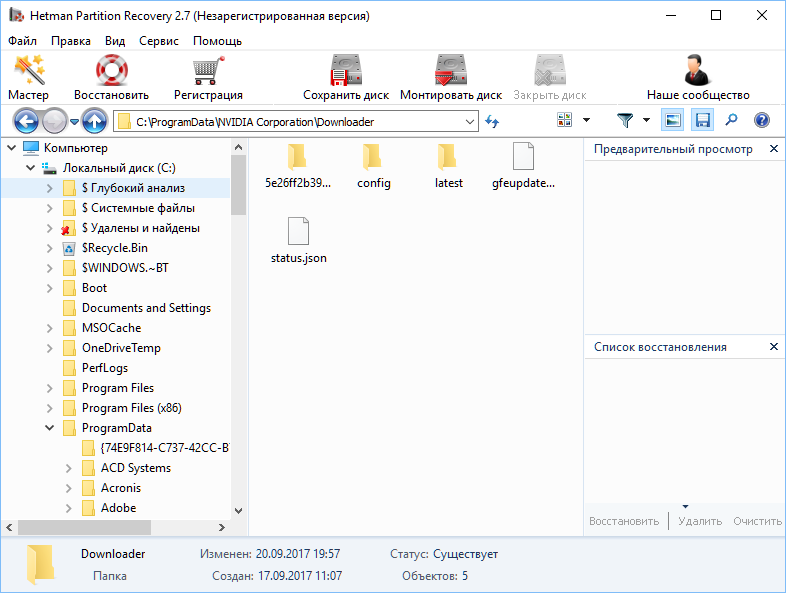The height and width of the screenshot is (593, 786).
Task: Expand $ Удалены и найдены node
Action: tap(49, 228)
